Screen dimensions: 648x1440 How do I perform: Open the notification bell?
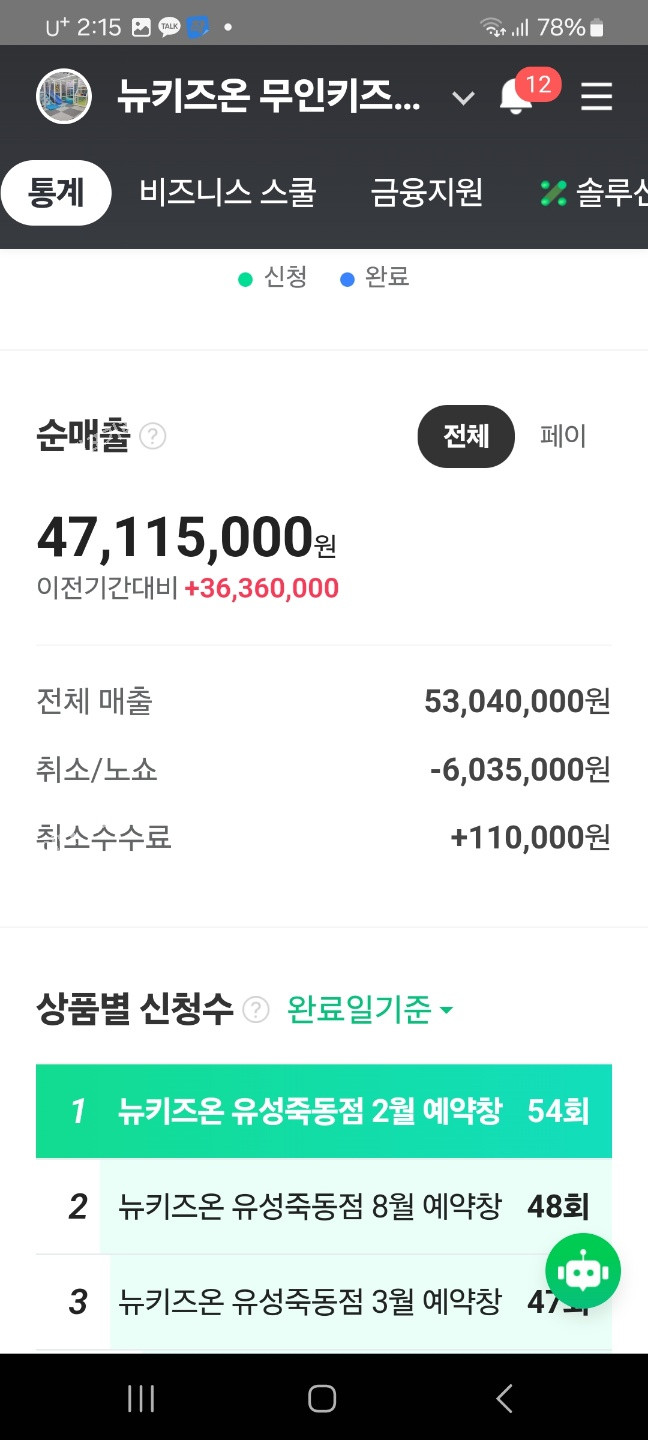click(x=517, y=97)
